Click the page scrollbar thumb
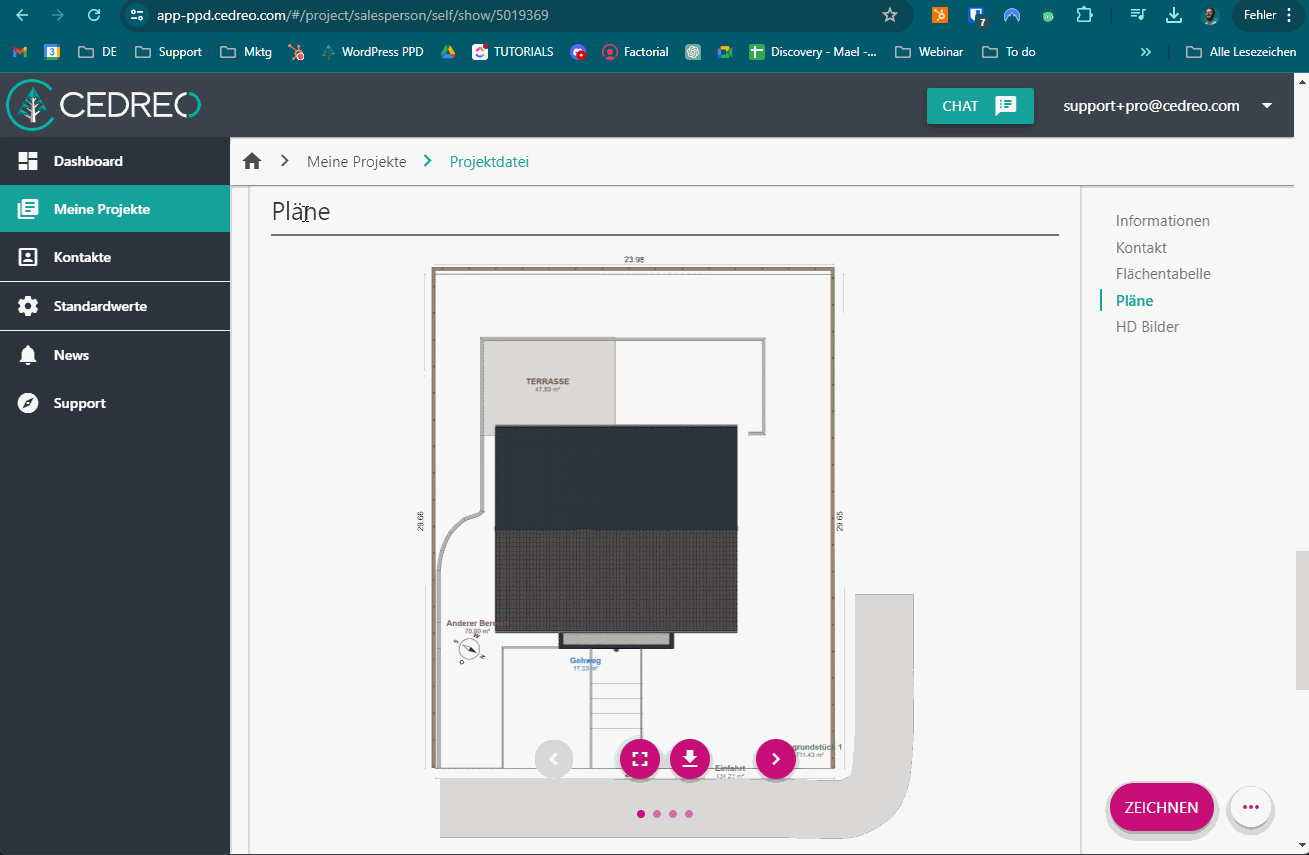Image resolution: width=1309 pixels, height=855 pixels. [1302, 620]
